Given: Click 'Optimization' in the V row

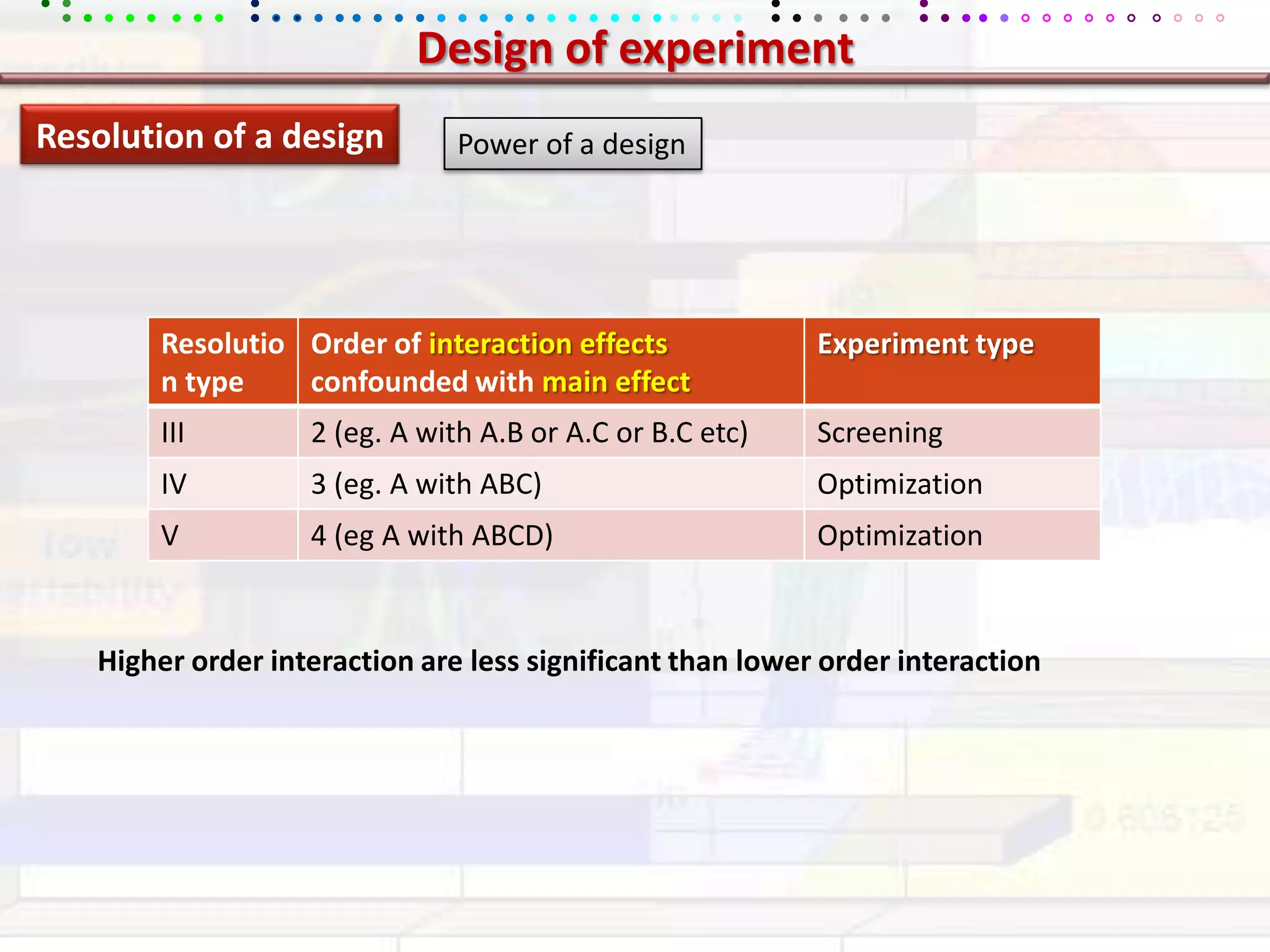Looking at the screenshot, I should coord(952,535).
